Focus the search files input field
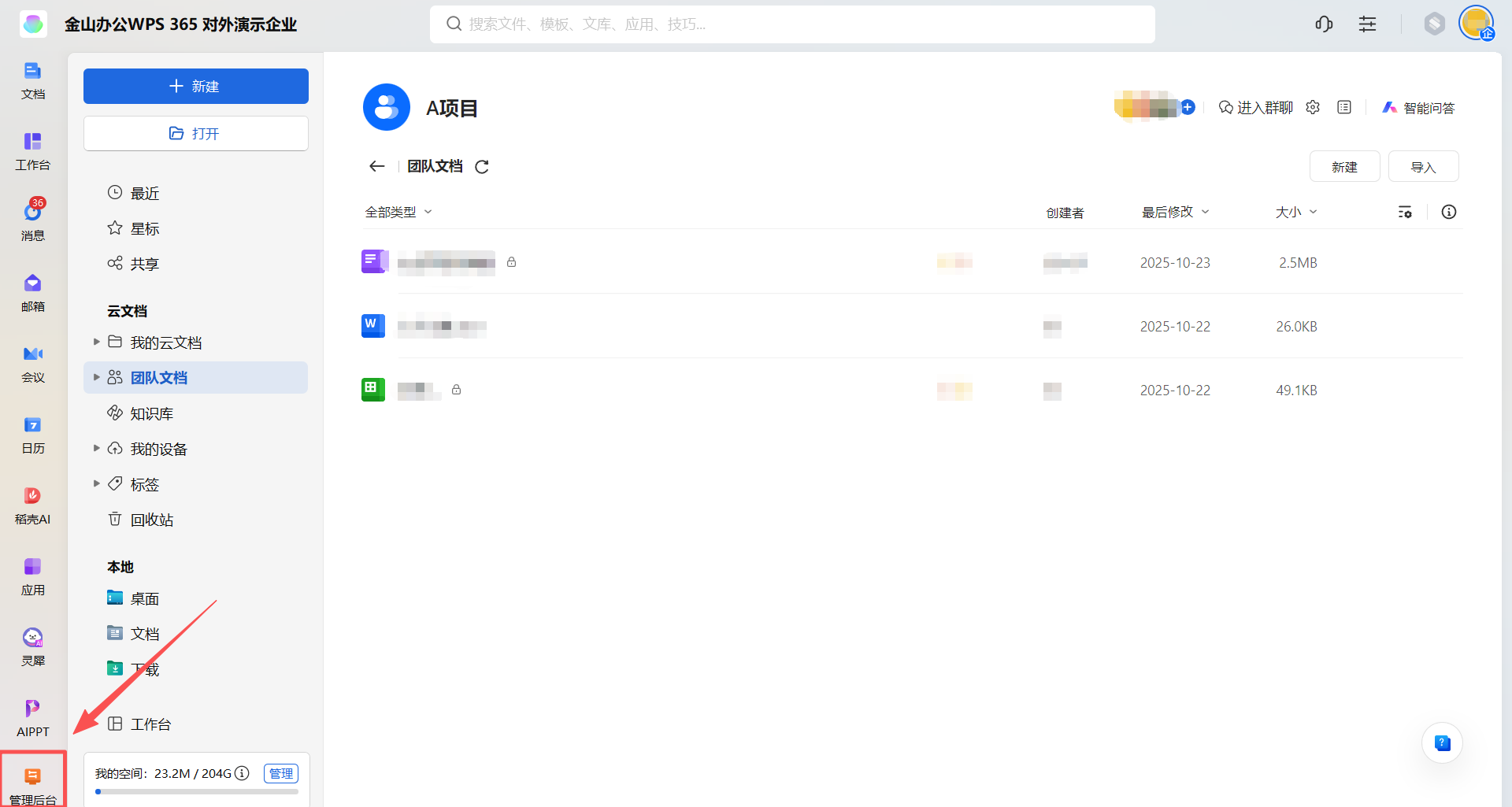1512x807 pixels. 792,24
